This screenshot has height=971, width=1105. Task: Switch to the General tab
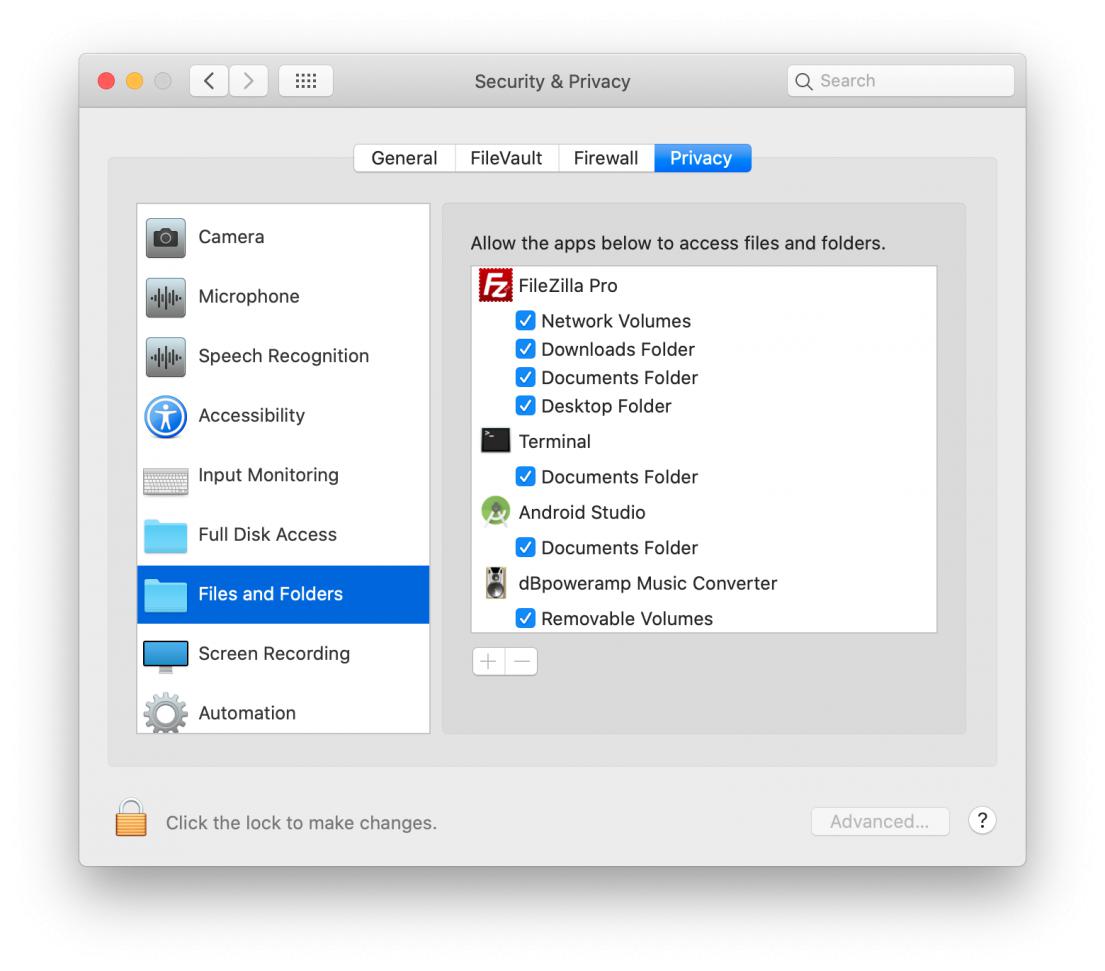click(x=404, y=158)
